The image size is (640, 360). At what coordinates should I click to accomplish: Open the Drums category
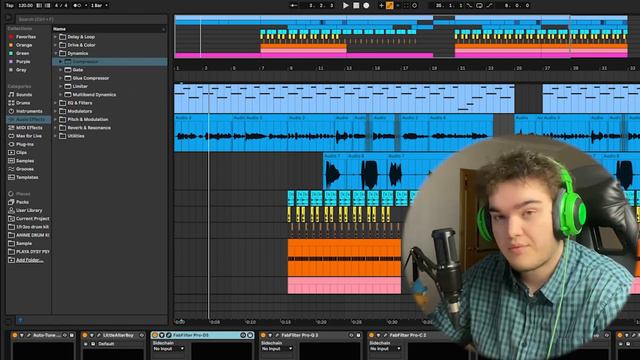pos(23,103)
